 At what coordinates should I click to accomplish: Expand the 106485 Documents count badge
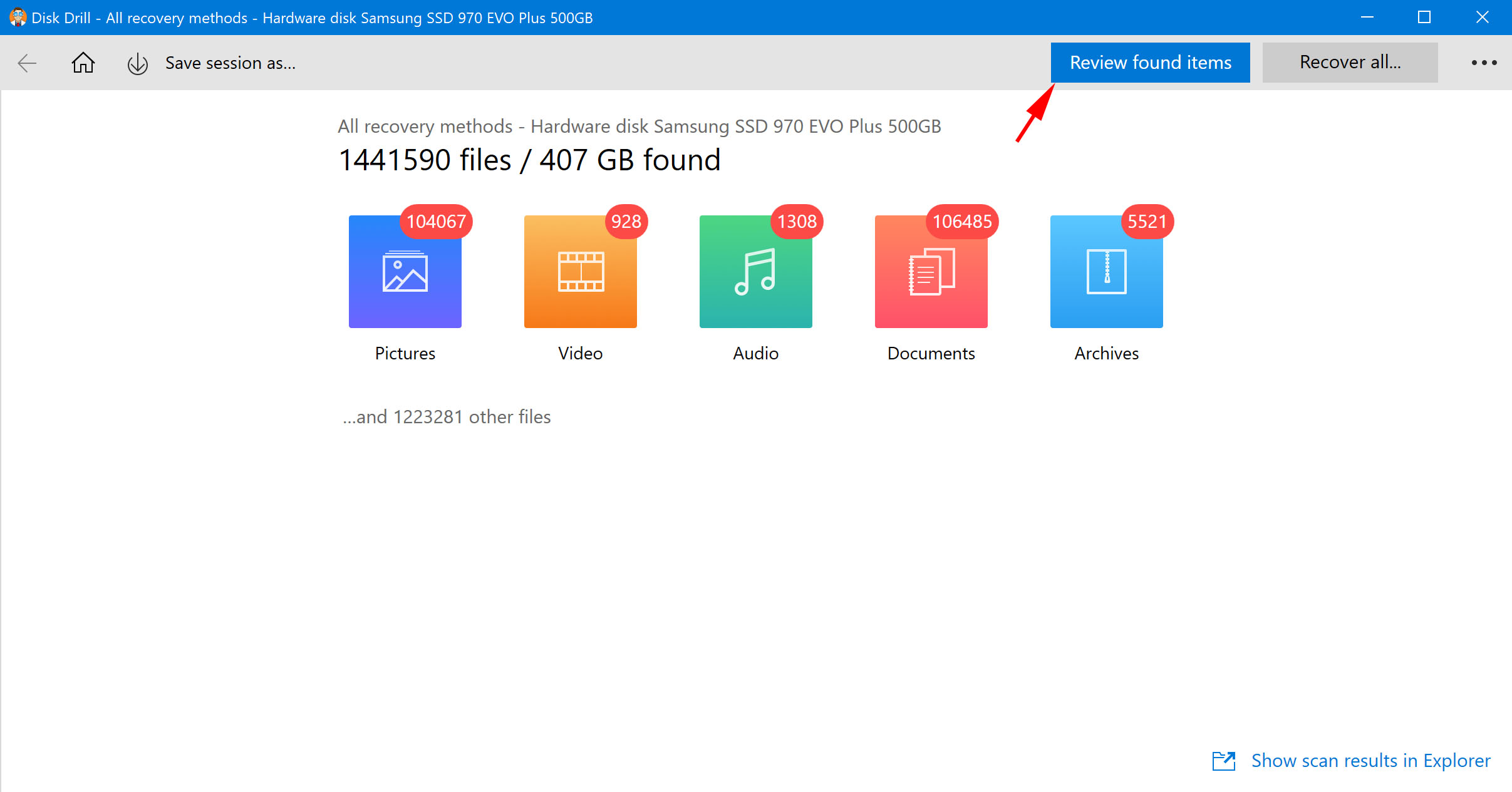tap(959, 222)
